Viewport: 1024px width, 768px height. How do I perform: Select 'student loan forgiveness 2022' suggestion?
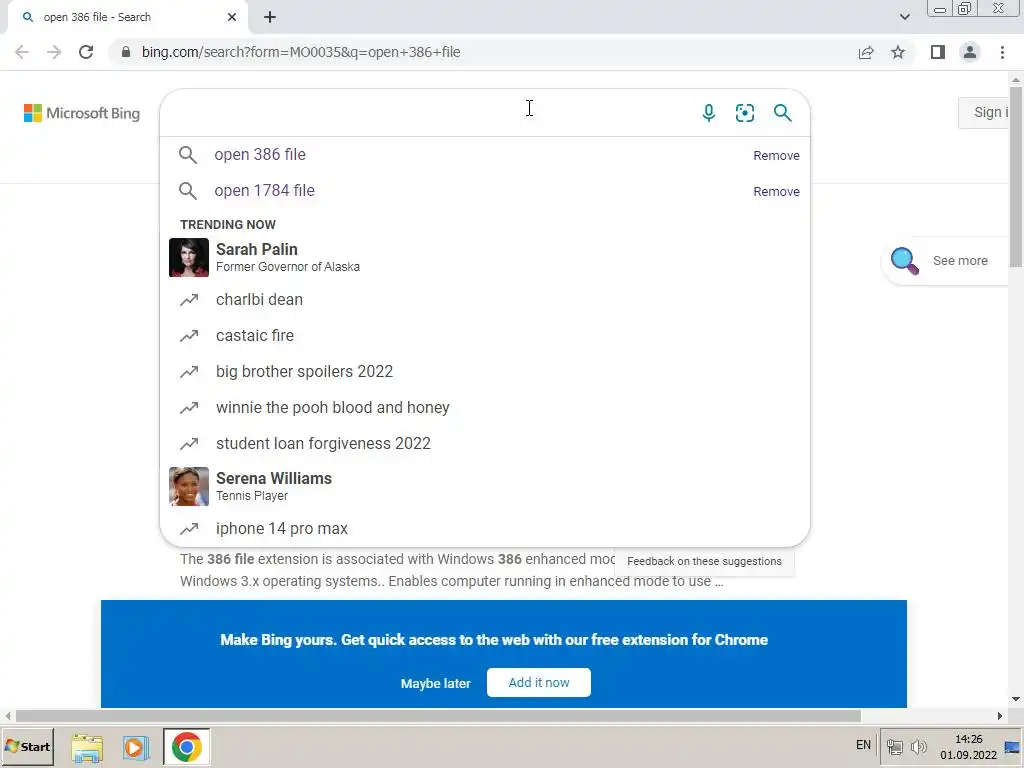(485, 443)
